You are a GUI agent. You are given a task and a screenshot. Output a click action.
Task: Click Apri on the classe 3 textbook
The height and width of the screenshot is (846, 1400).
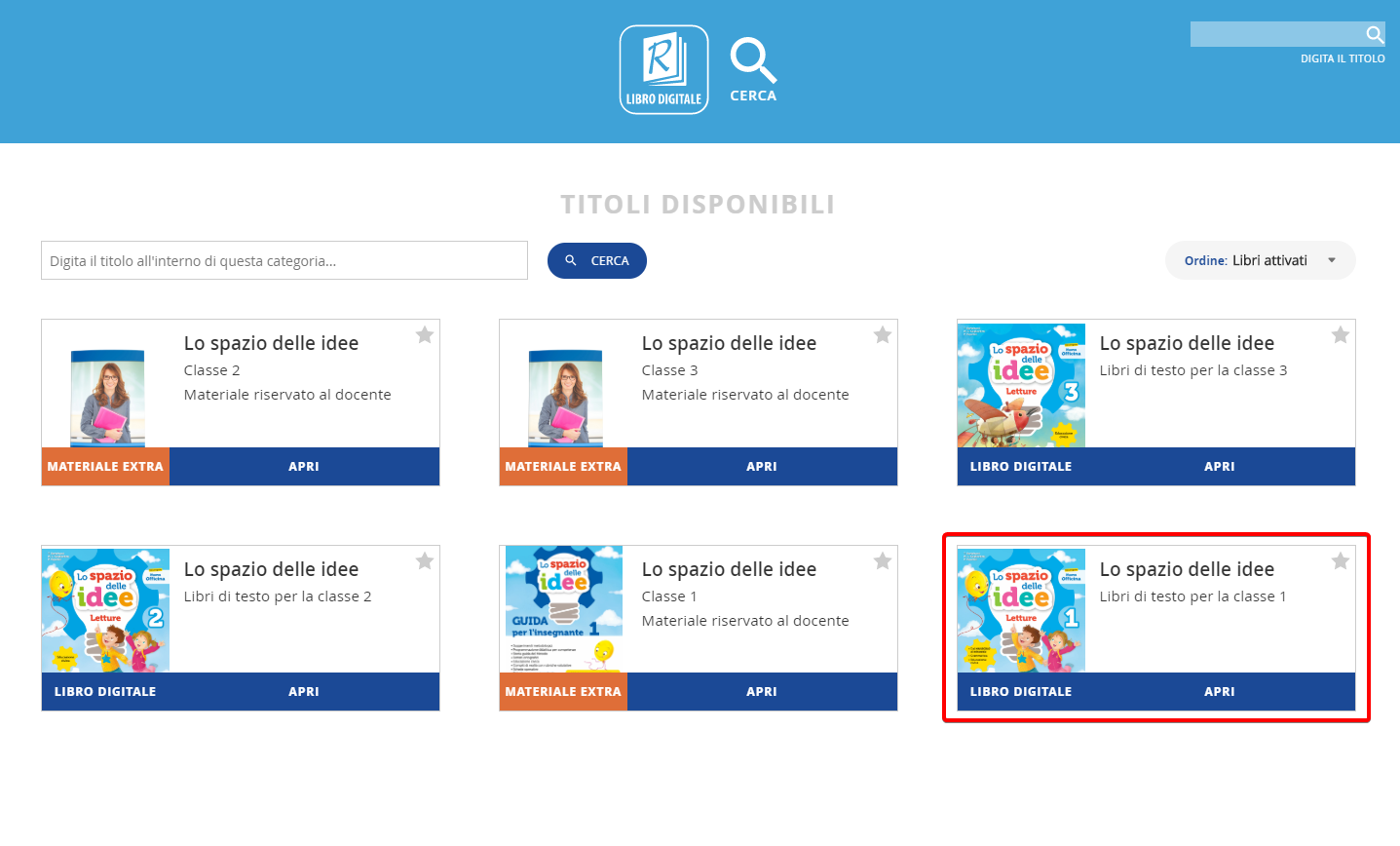coord(1219,467)
